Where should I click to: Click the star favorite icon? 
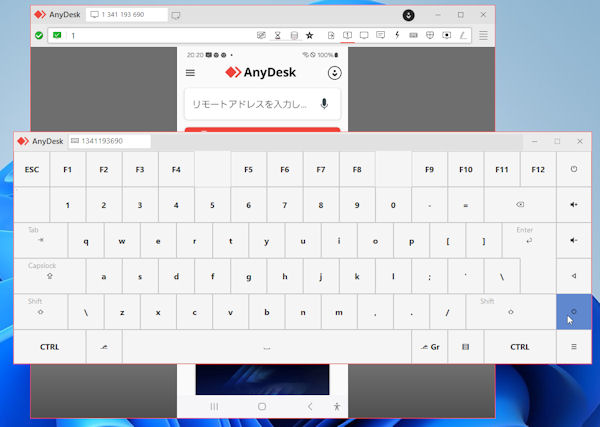coord(309,35)
